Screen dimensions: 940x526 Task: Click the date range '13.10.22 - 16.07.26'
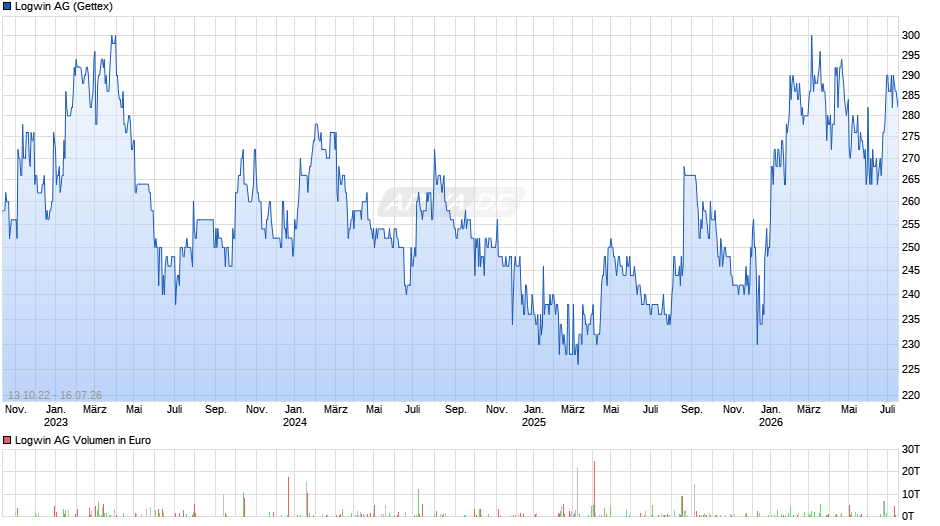click(55, 395)
